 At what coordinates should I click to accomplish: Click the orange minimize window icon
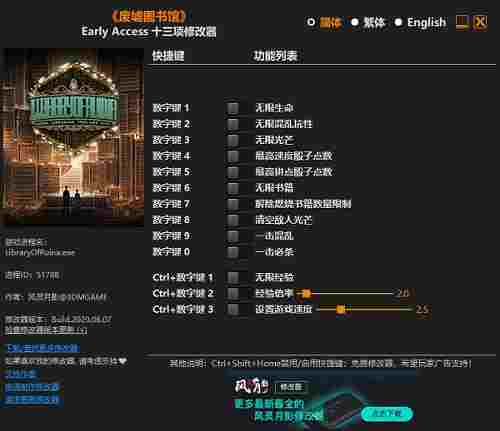(462, 23)
